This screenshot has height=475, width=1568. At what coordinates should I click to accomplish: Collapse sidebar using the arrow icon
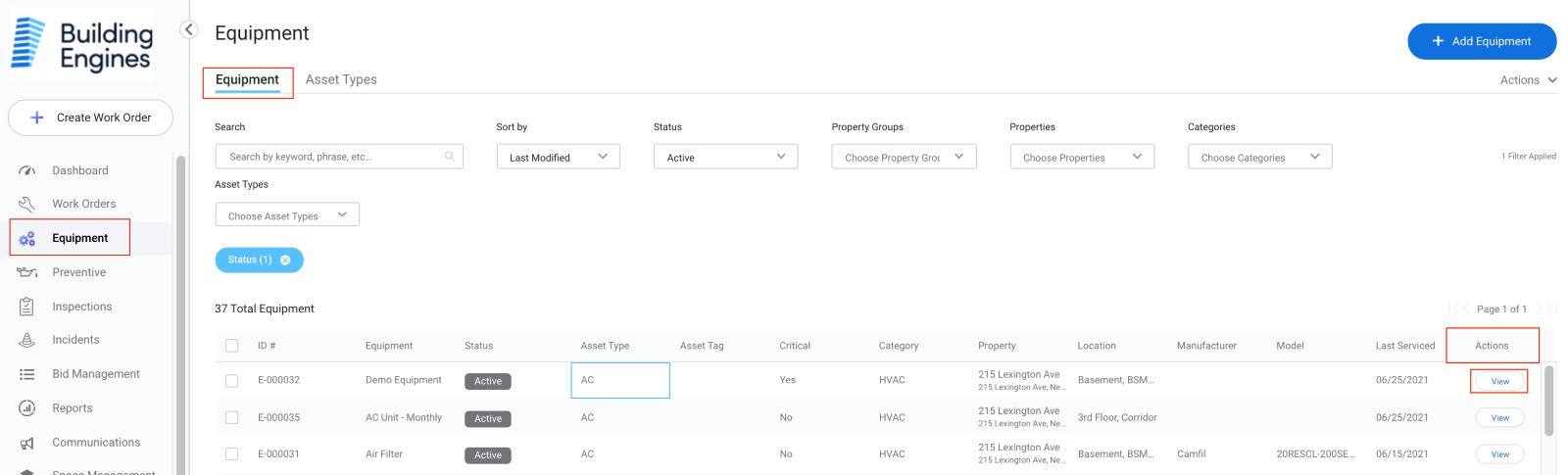point(189,29)
